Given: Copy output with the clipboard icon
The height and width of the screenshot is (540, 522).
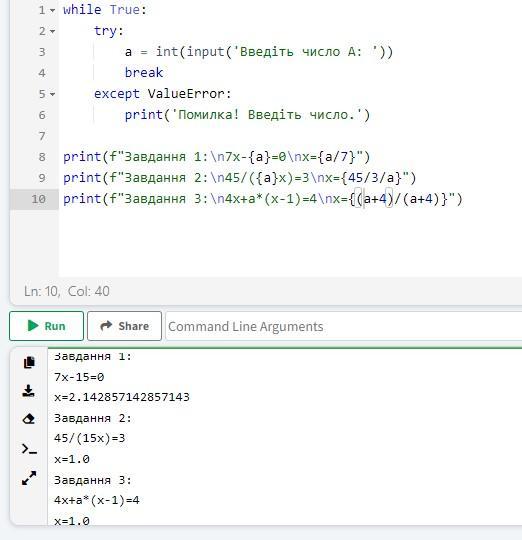Looking at the screenshot, I should point(29,362).
